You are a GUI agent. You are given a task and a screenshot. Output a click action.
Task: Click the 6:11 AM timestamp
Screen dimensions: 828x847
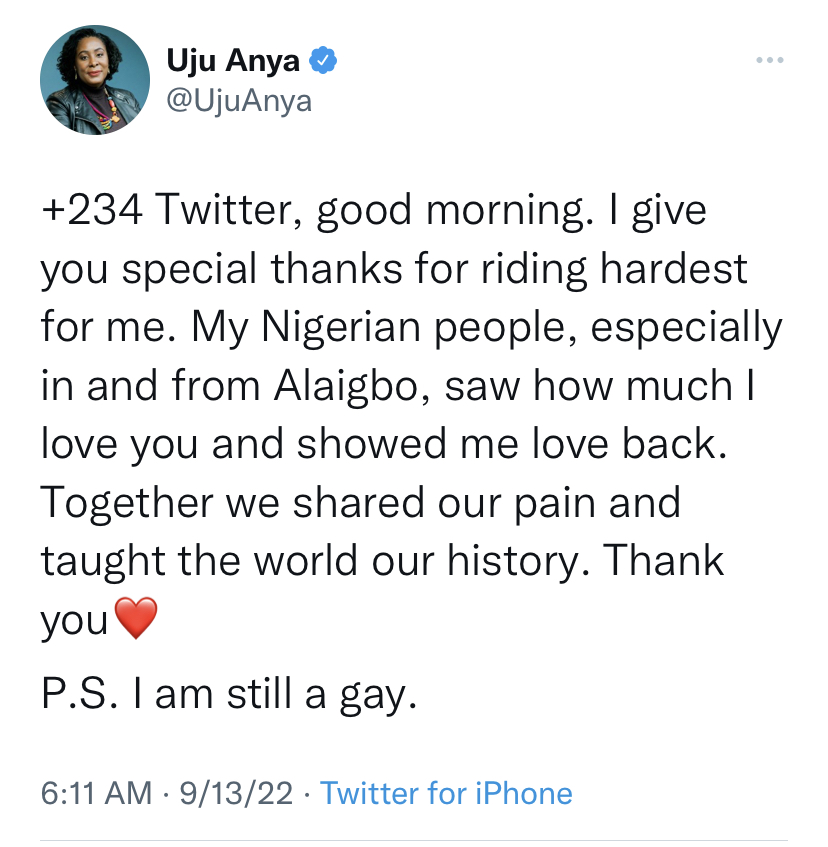tap(96, 793)
